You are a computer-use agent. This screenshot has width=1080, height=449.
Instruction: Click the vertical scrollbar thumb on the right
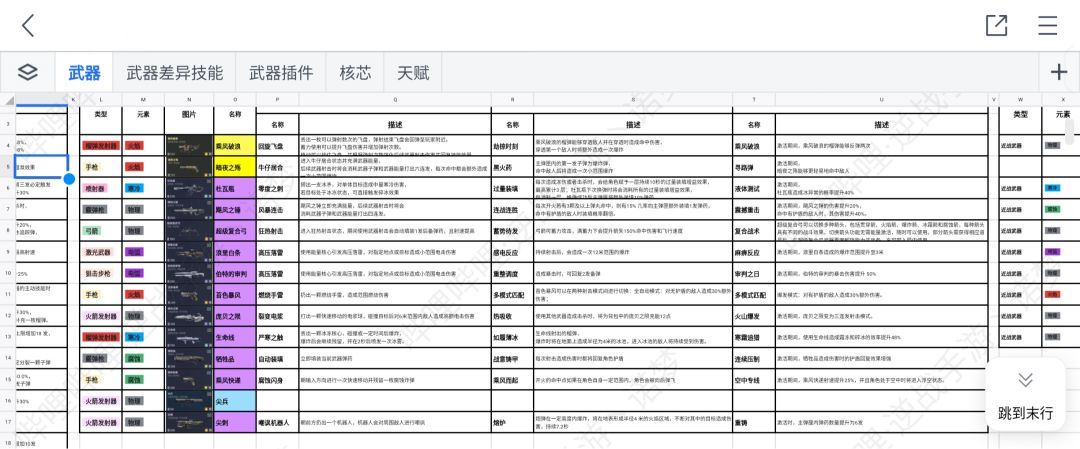[1069, 132]
